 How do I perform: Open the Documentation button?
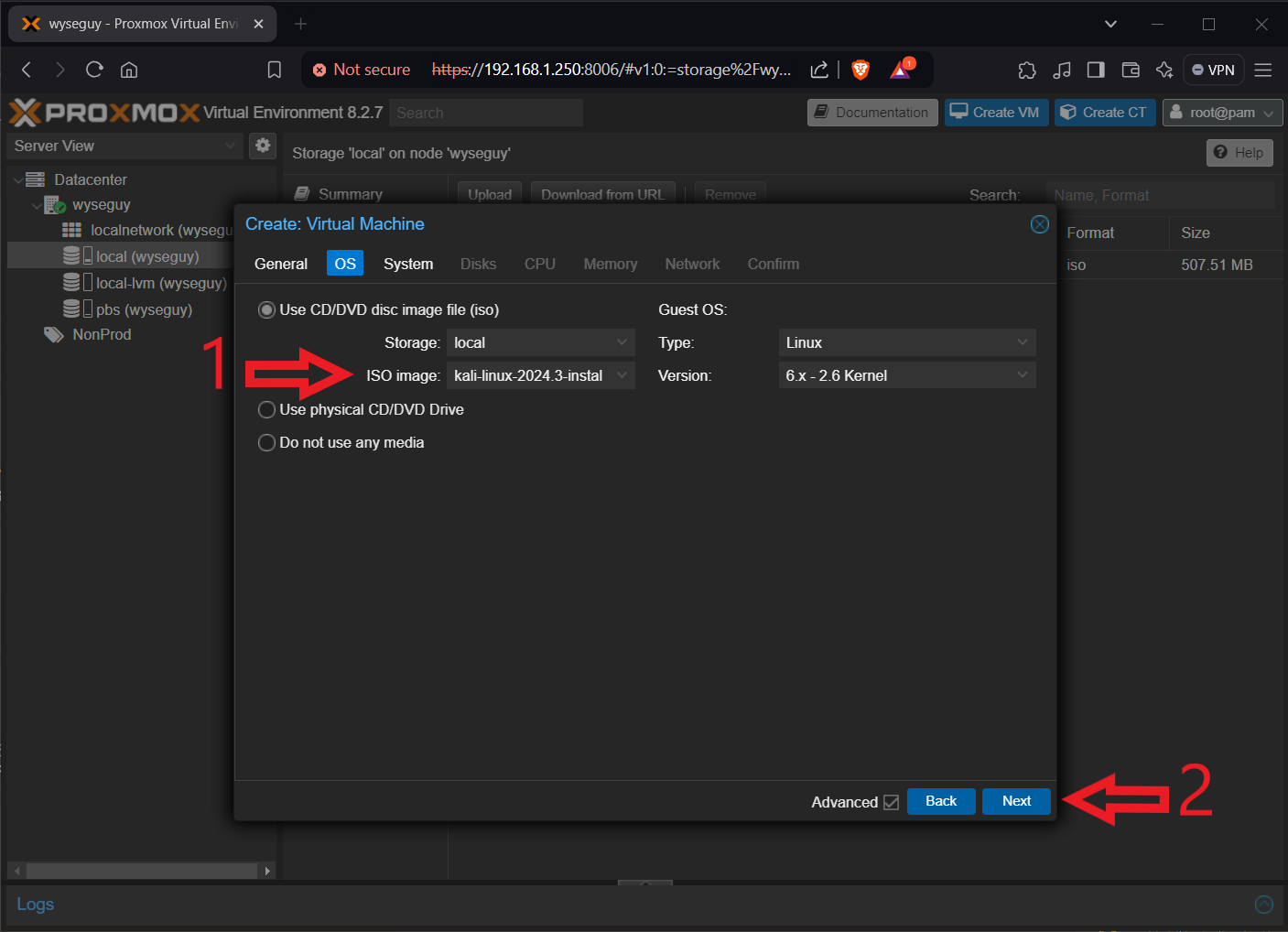click(x=872, y=113)
